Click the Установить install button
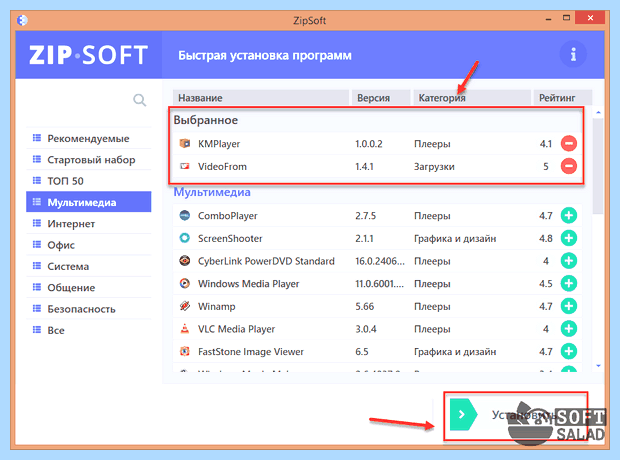The height and width of the screenshot is (460, 620). 516,415
